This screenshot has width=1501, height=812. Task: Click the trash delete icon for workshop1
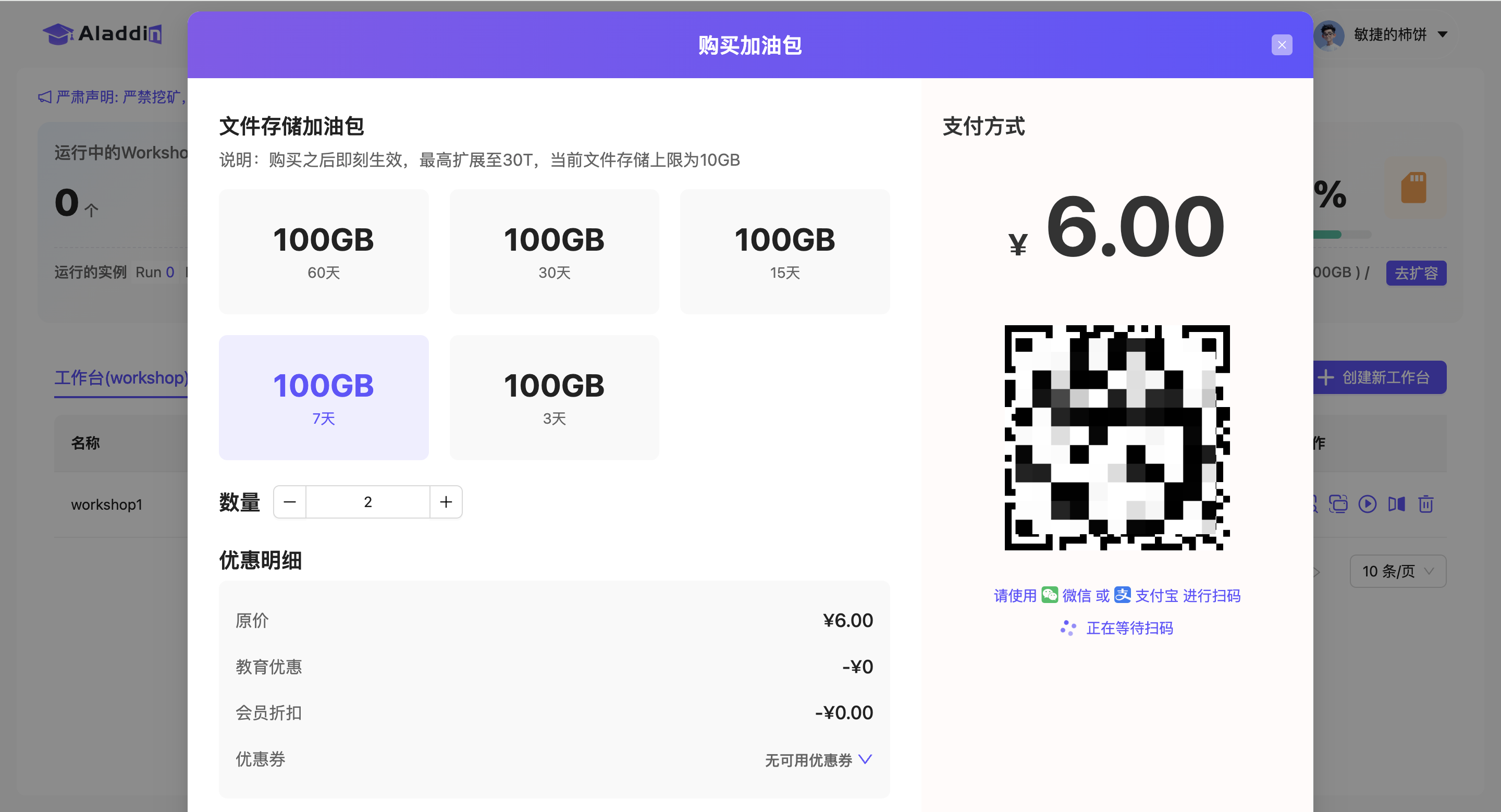1425,504
